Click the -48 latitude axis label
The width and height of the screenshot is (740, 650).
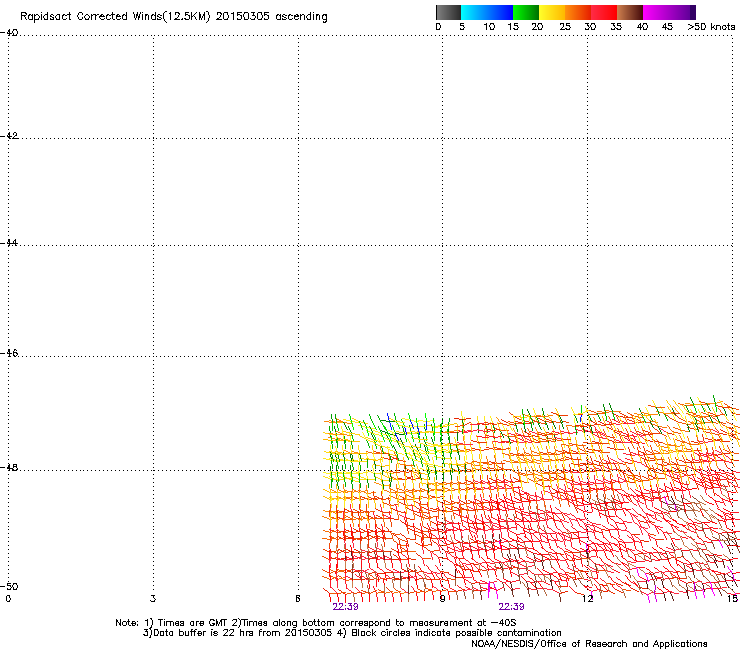(x=9, y=467)
